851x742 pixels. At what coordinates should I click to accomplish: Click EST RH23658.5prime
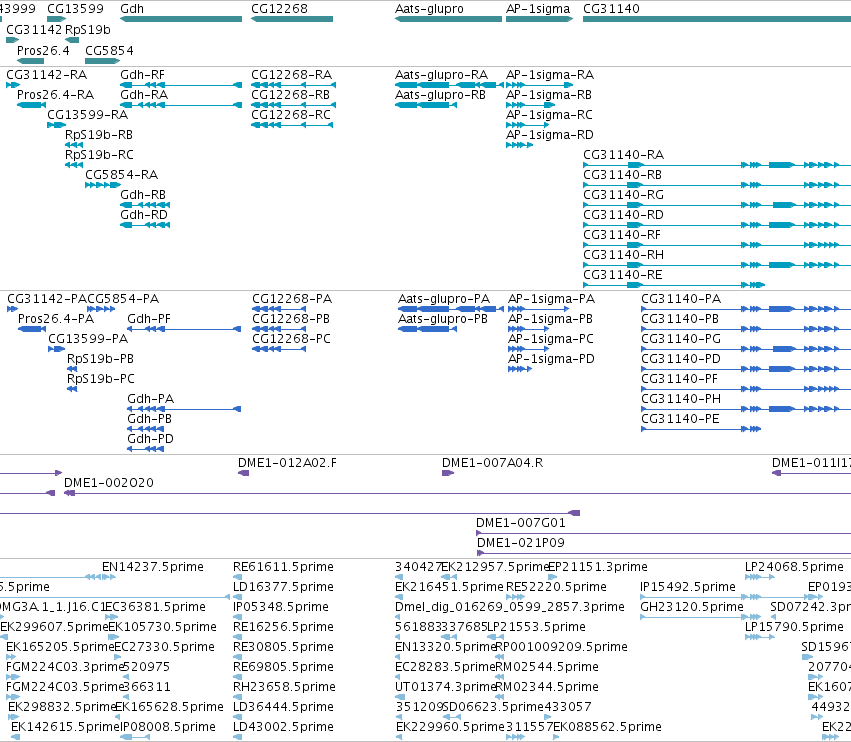(x=284, y=687)
